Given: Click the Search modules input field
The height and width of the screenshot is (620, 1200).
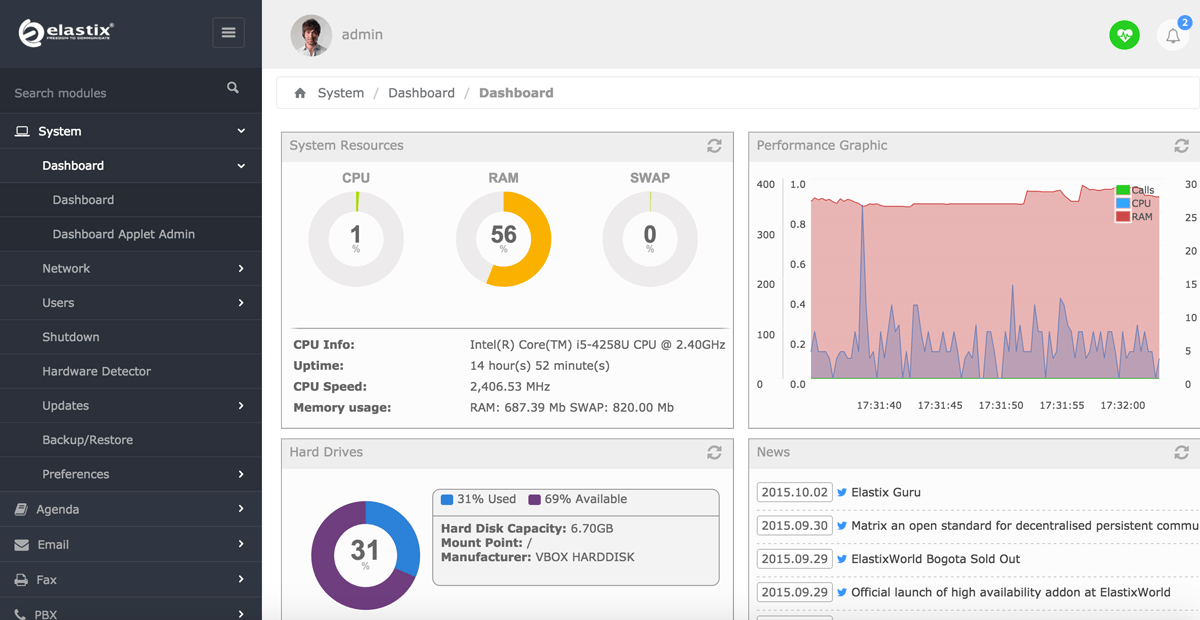Looking at the screenshot, I should [110, 93].
